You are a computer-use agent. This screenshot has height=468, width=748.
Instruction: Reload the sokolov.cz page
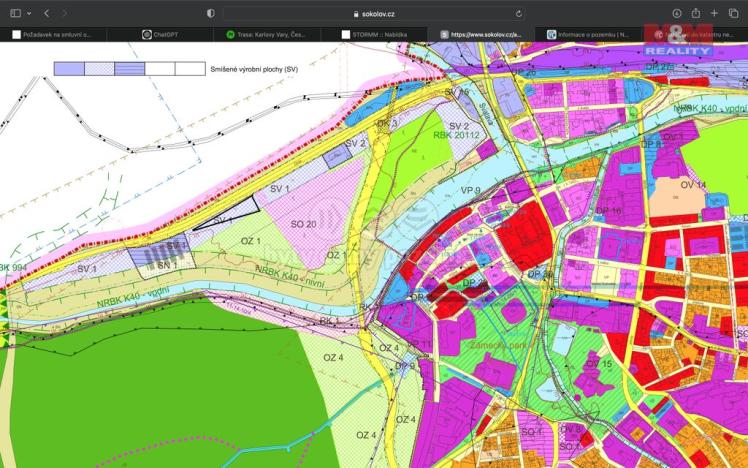tap(519, 14)
